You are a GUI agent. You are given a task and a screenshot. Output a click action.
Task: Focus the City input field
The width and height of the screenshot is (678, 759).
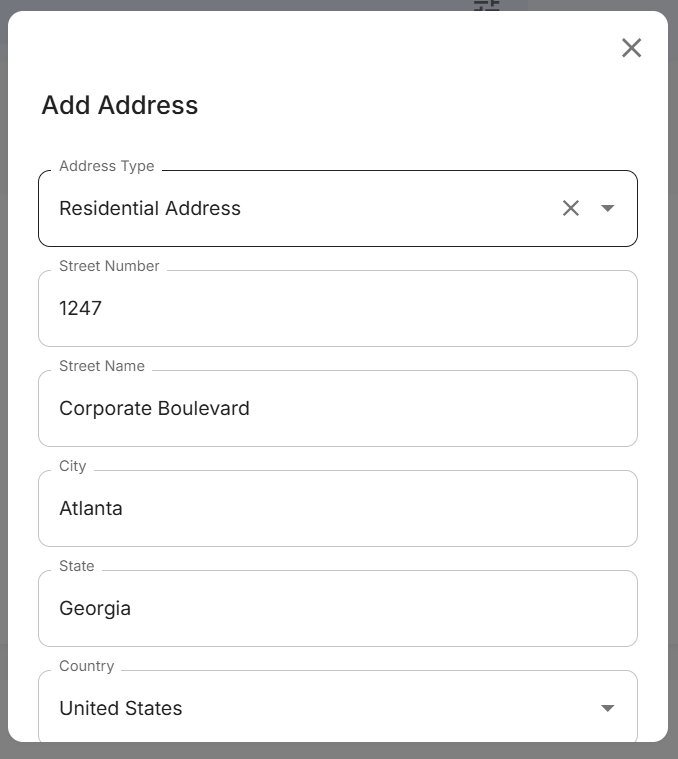tap(337, 508)
